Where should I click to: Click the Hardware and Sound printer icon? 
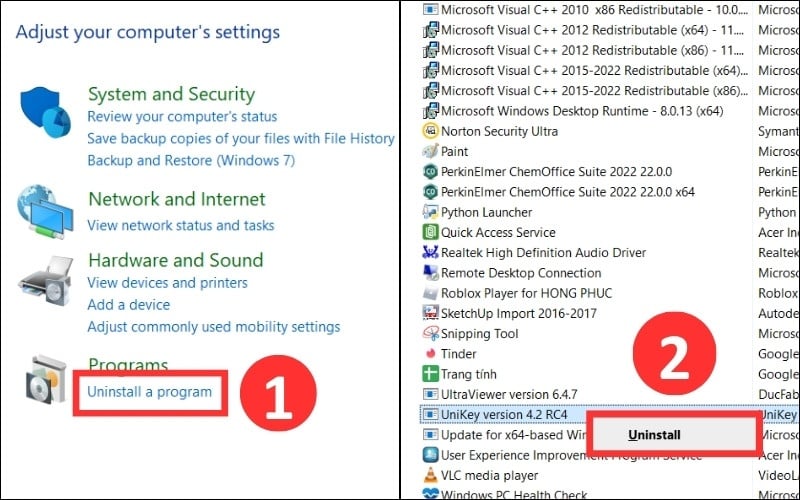pyautogui.click(x=45, y=281)
